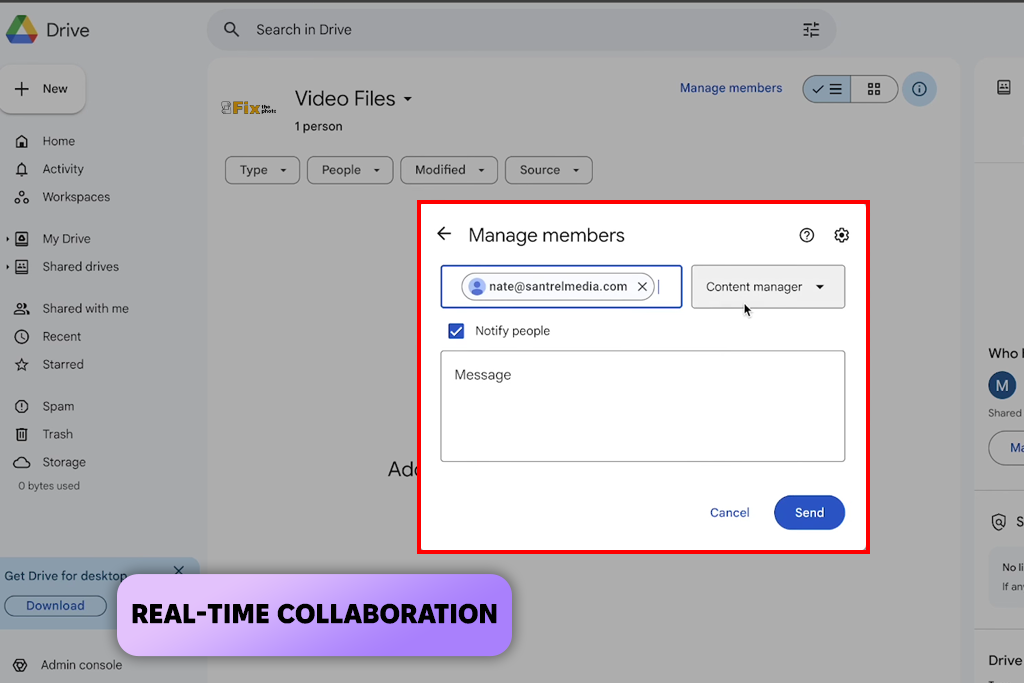The image size is (1024, 683).
Task: Remove nate@santrelmedia.com chip
Action: pyautogui.click(x=642, y=287)
